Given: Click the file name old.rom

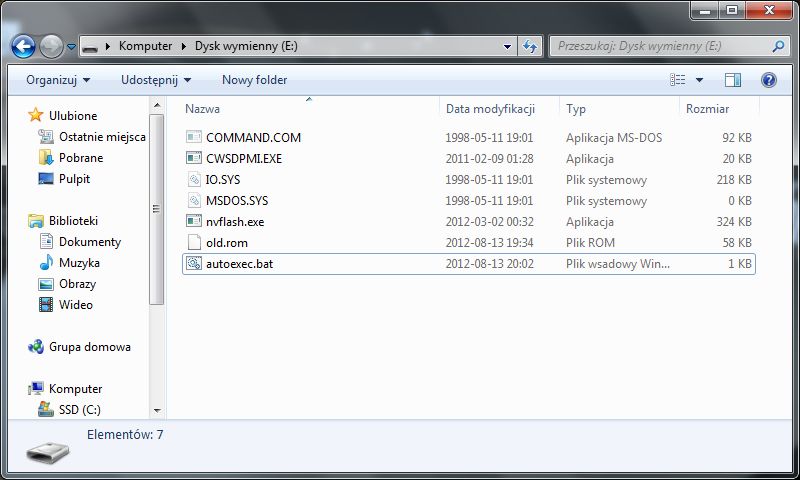Looking at the screenshot, I should click(x=227, y=243).
